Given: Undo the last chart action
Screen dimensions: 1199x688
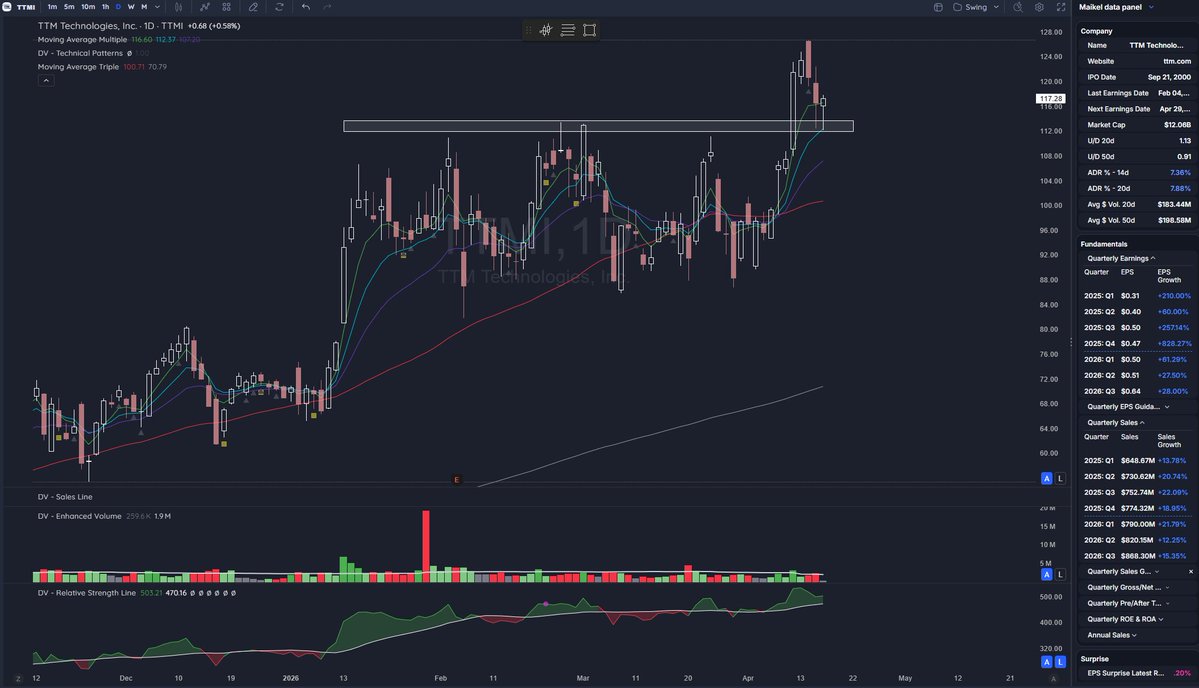Looking at the screenshot, I should point(306,7).
